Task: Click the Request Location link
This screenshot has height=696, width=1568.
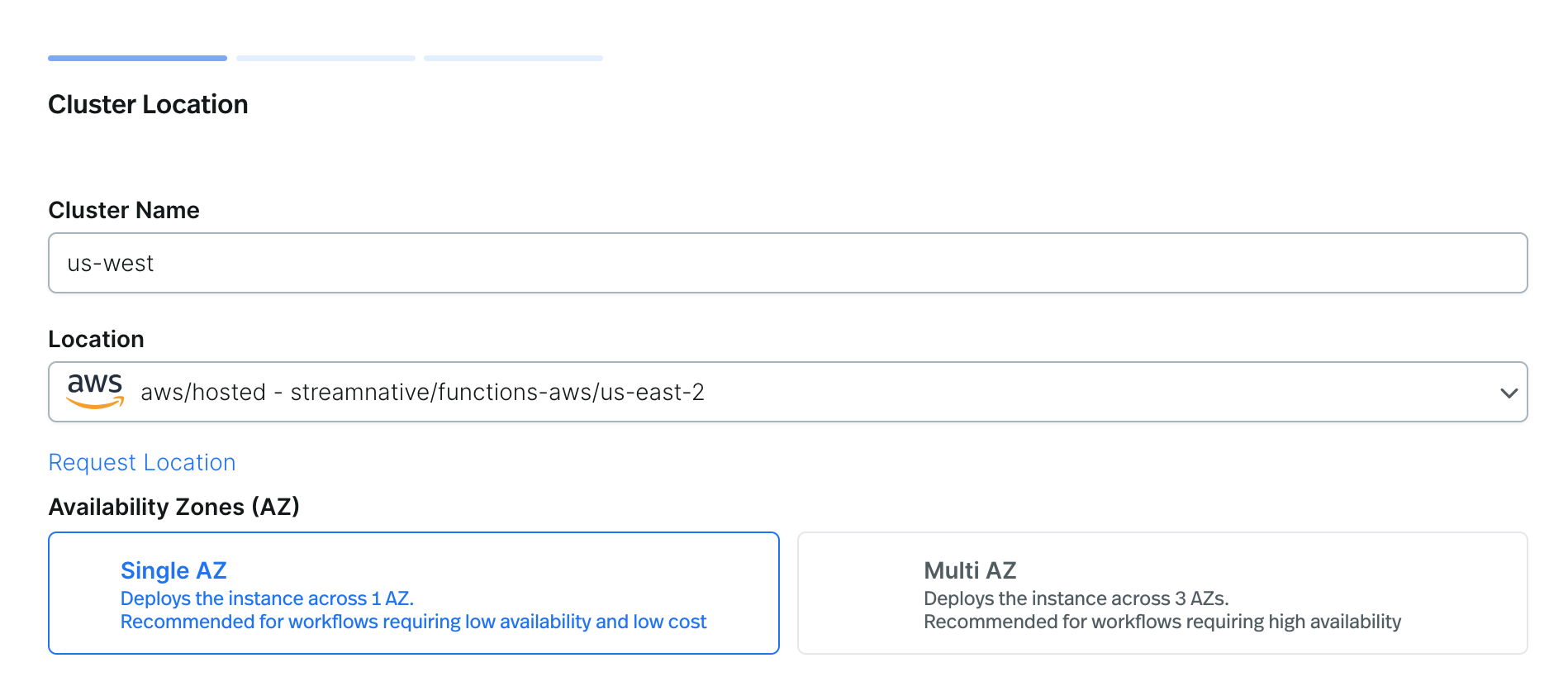Action: [142, 463]
